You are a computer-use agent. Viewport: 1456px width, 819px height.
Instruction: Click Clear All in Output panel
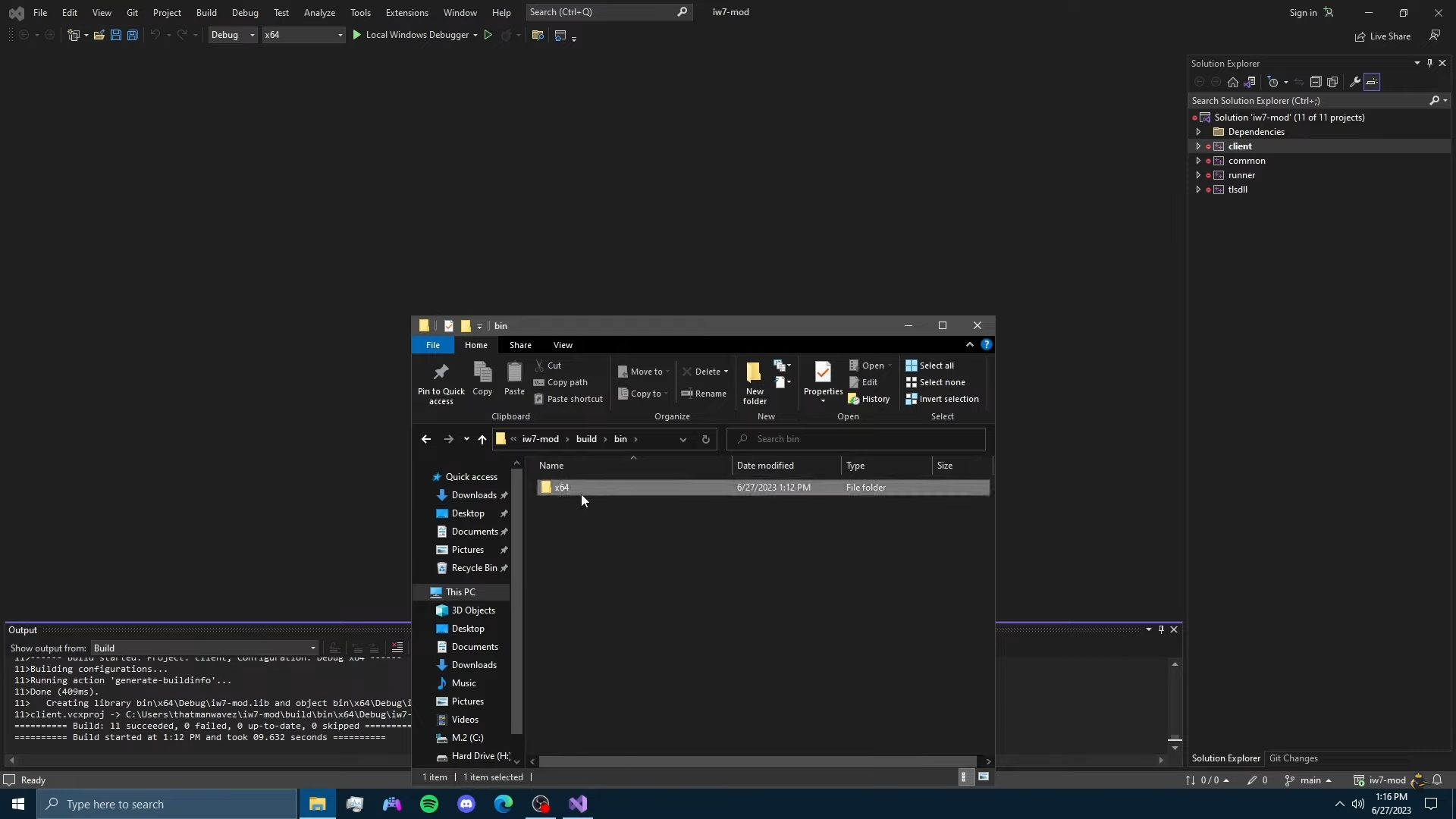click(x=397, y=648)
